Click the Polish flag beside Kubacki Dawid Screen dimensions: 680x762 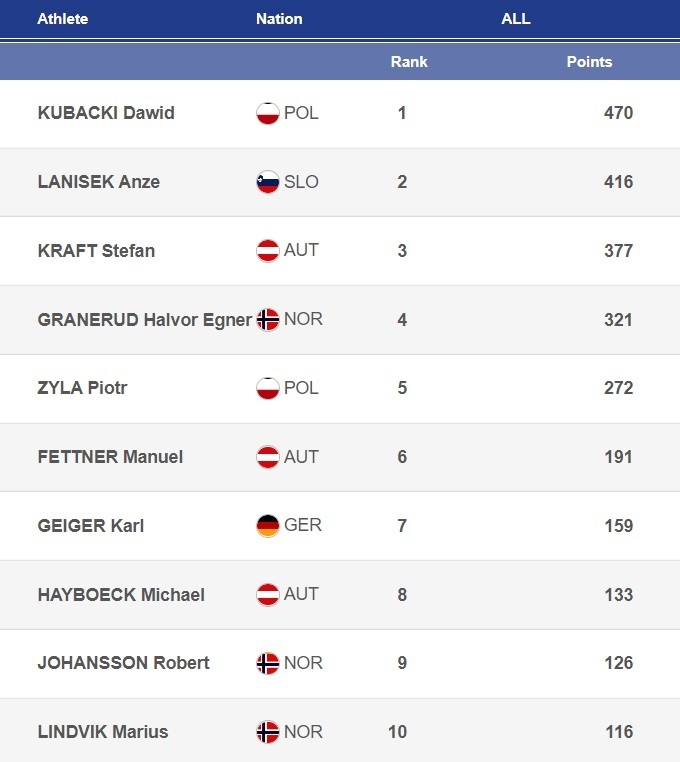tap(267, 113)
